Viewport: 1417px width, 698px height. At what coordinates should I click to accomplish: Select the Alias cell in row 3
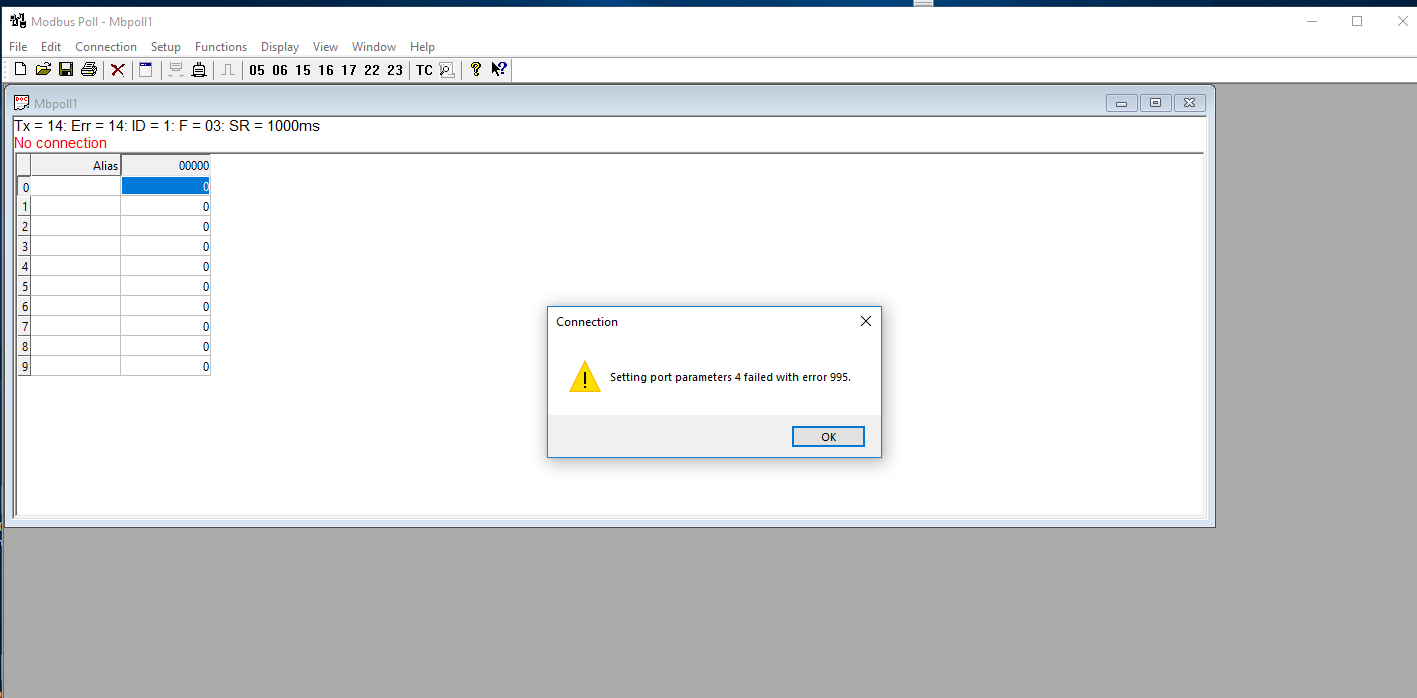tap(75, 246)
